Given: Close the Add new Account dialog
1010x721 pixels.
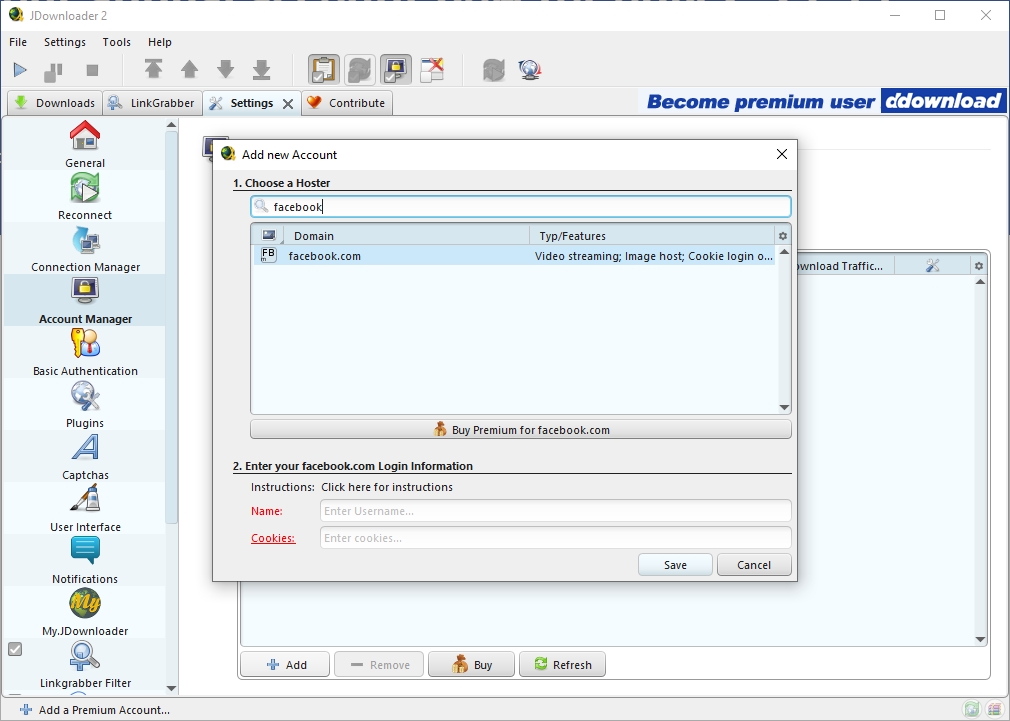Looking at the screenshot, I should pyautogui.click(x=781, y=154).
